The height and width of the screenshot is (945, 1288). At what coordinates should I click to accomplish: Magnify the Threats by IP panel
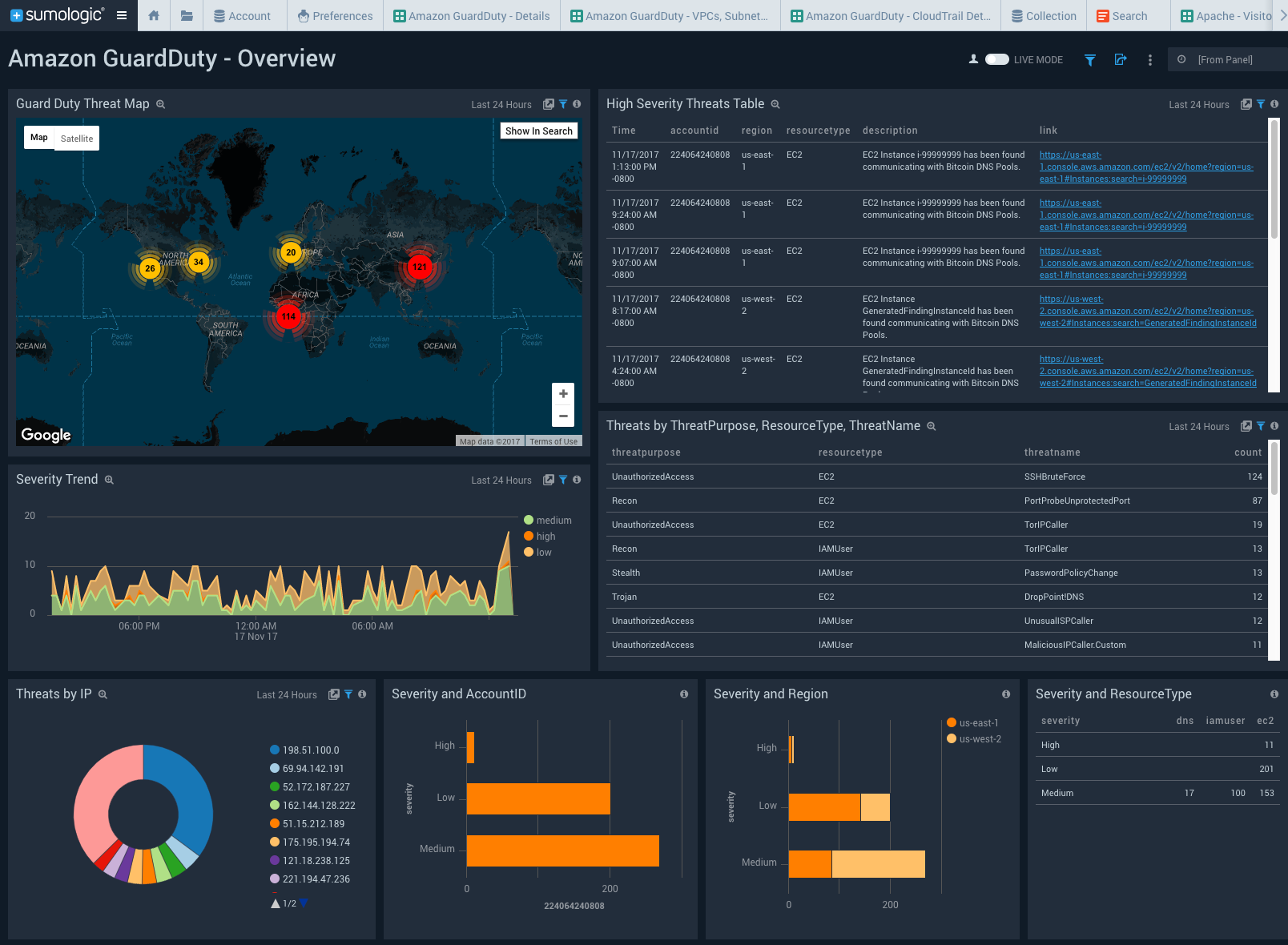coord(103,694)
